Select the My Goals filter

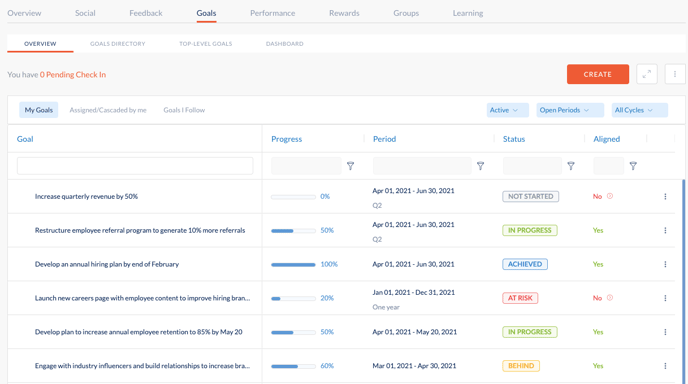click(x=39, y=110)
